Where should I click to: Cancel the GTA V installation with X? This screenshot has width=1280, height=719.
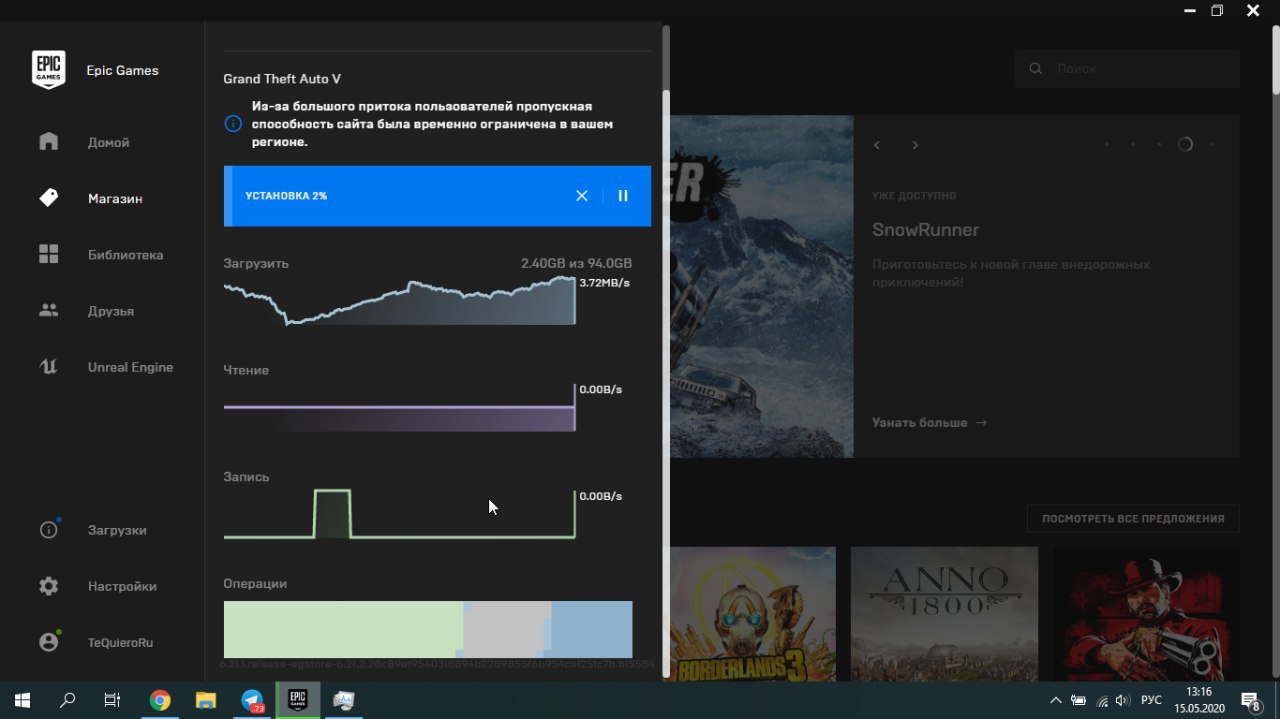click(582, 196)
